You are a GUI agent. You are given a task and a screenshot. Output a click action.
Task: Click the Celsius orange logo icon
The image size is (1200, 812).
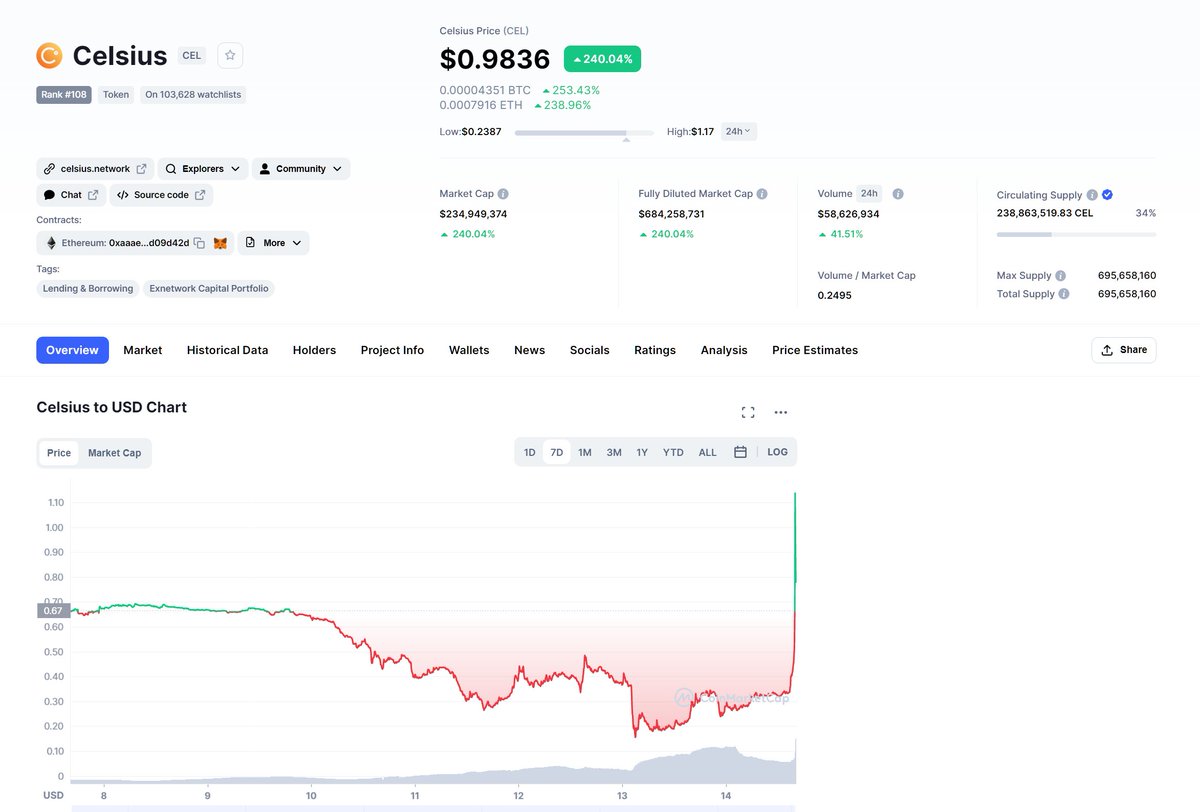(49, 56)
